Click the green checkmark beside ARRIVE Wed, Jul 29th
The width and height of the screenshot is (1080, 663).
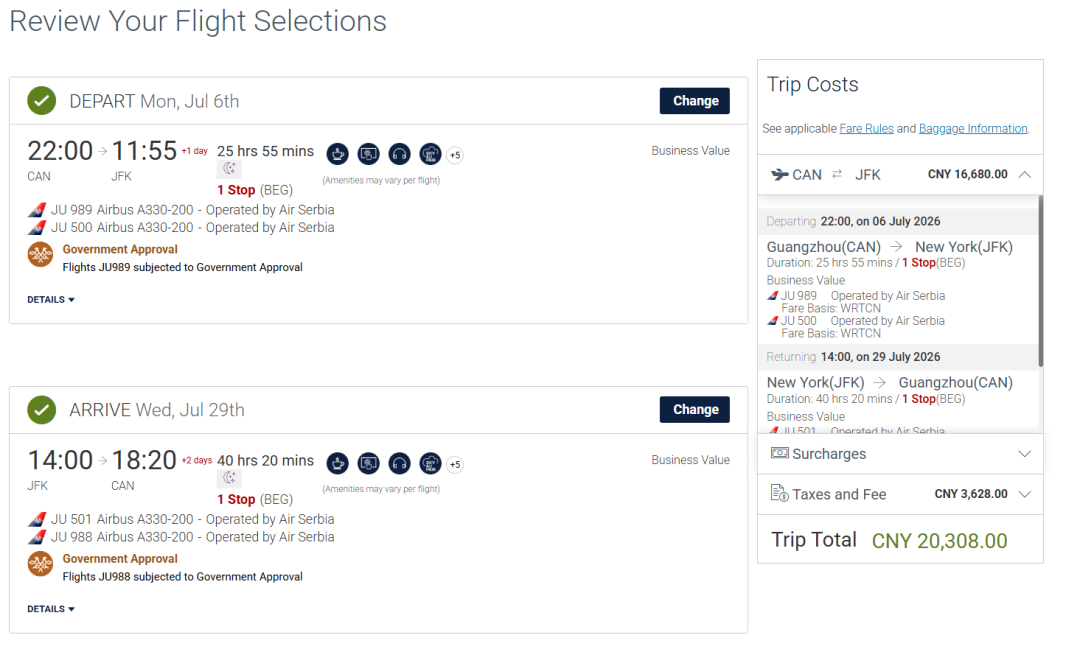[42, 410]
